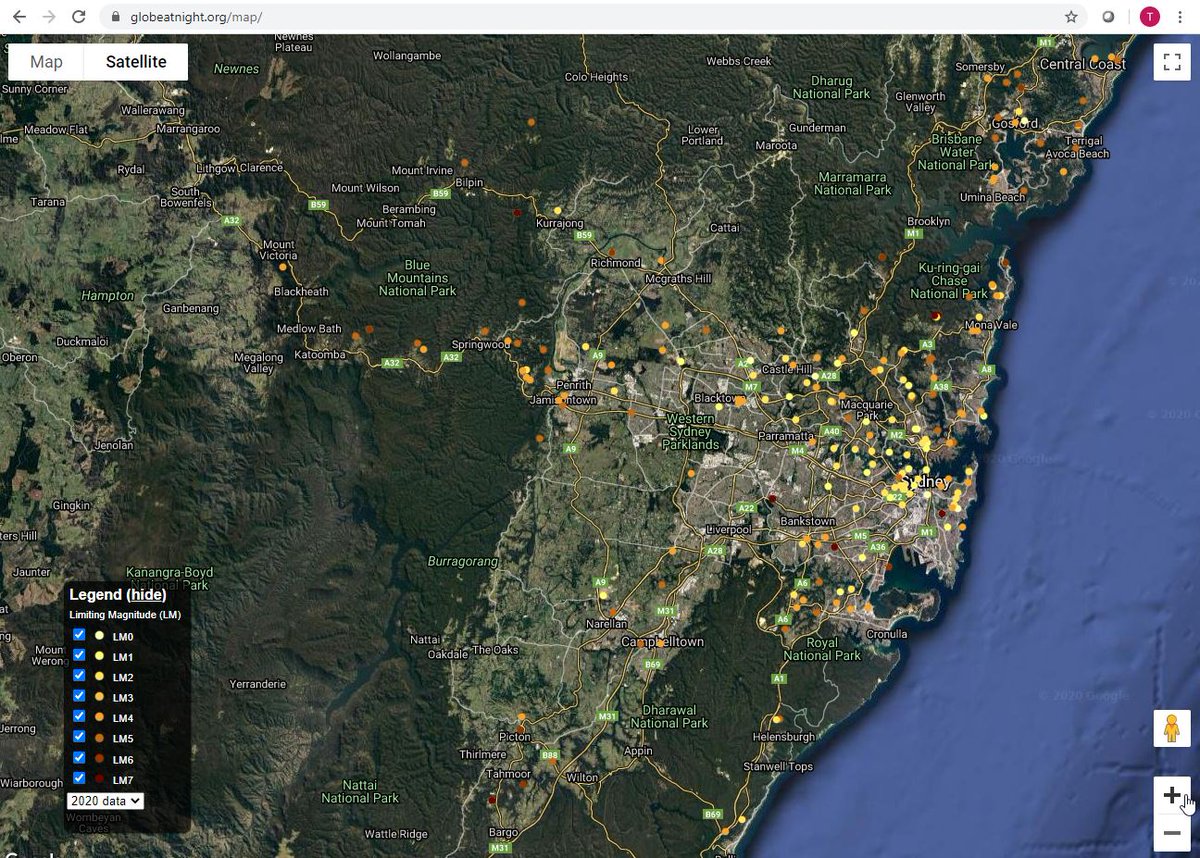Screen dimensions: 1200x858
Task: Toggle the LM2 checkbox
Action: (x=79, y=676)
